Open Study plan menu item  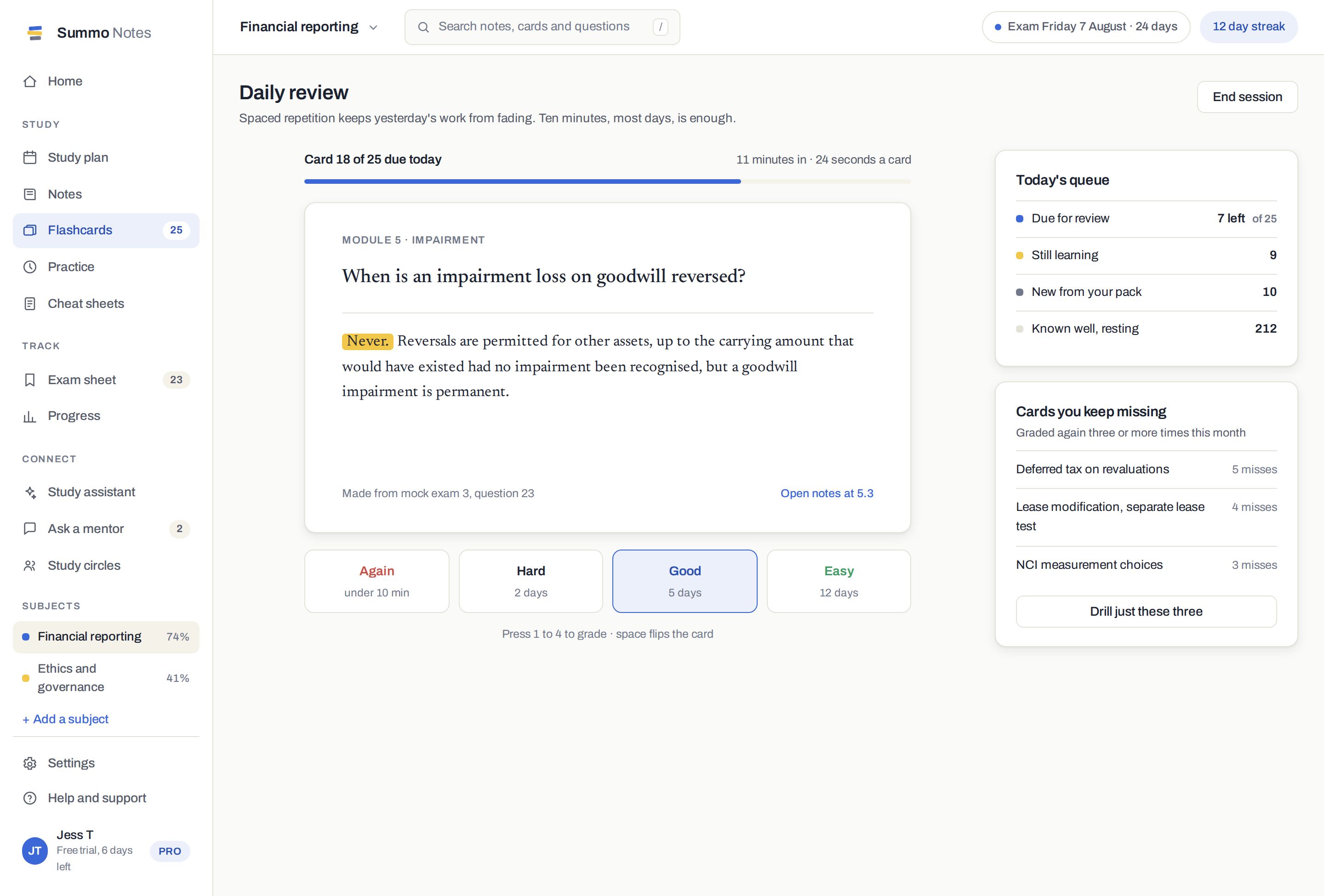[x=106, y=158]
